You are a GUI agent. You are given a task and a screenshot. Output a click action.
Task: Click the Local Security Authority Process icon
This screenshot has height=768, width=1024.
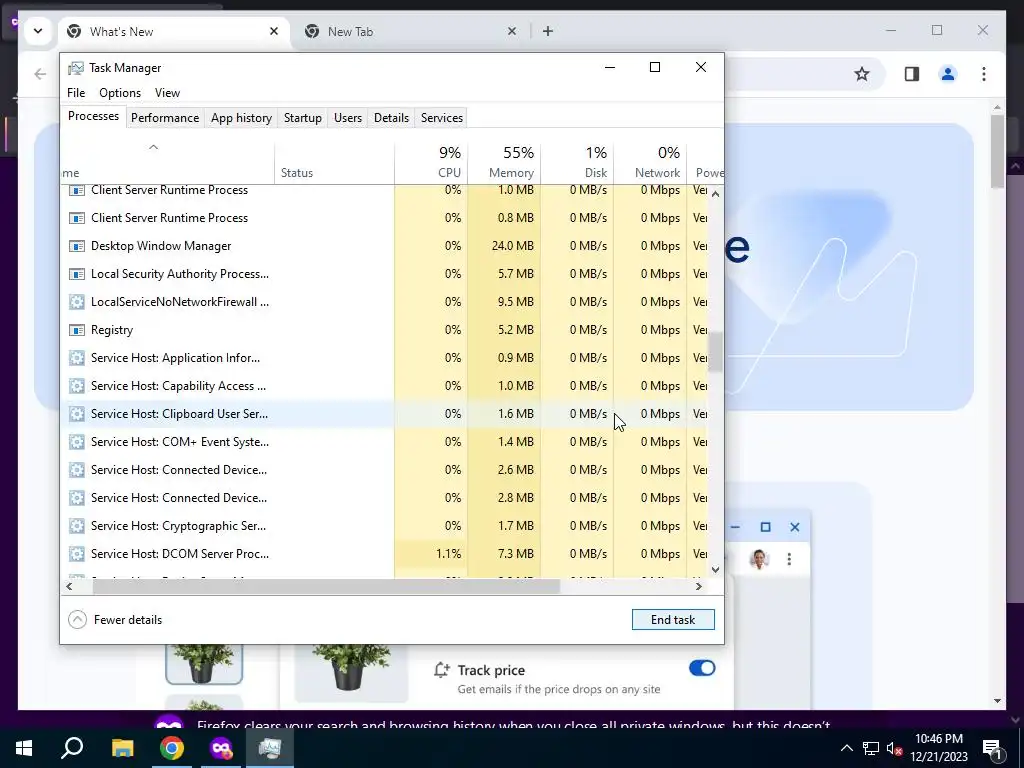(77, 274)
